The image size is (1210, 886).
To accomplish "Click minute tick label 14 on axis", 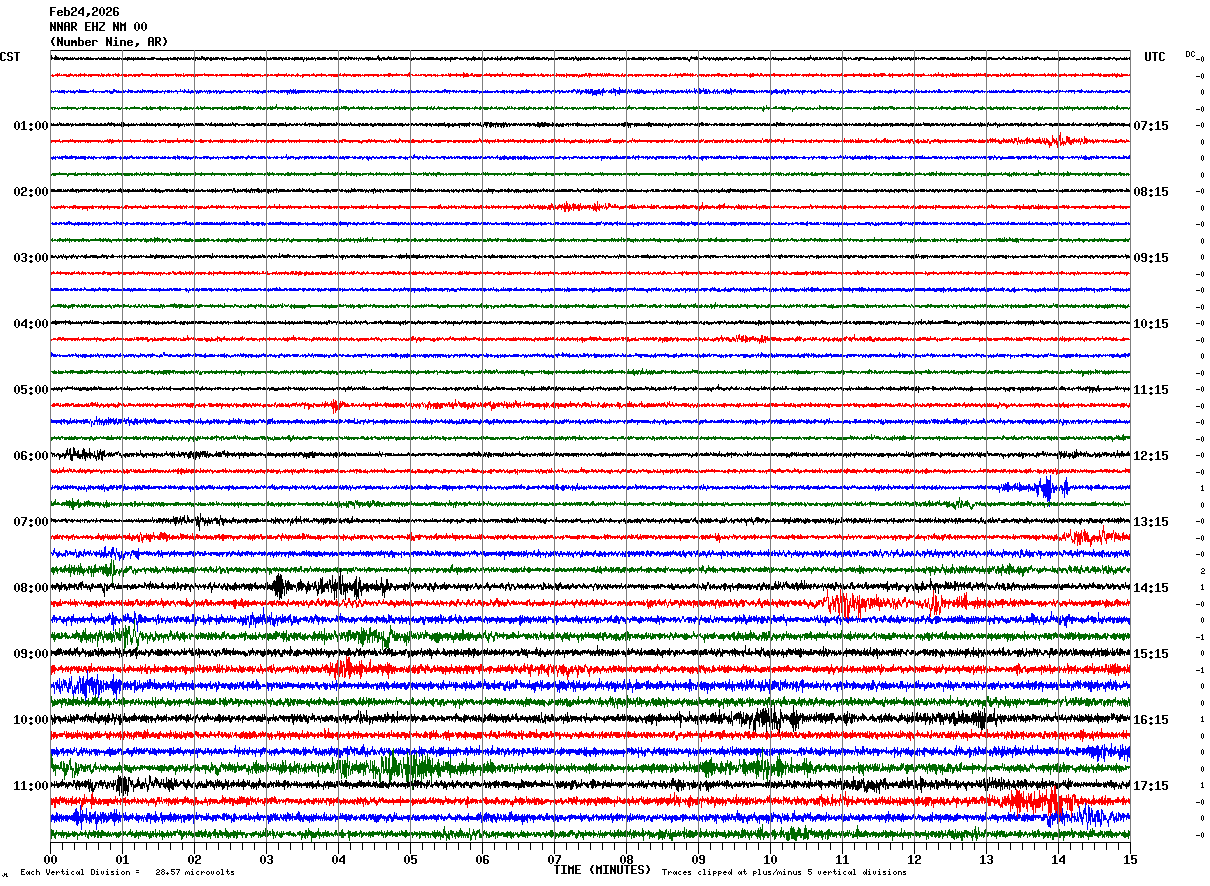I will (1058, 859).
